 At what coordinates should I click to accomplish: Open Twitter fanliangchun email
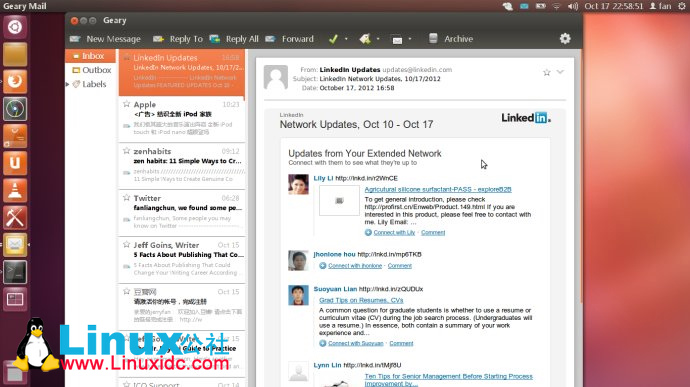coord(182,212)
